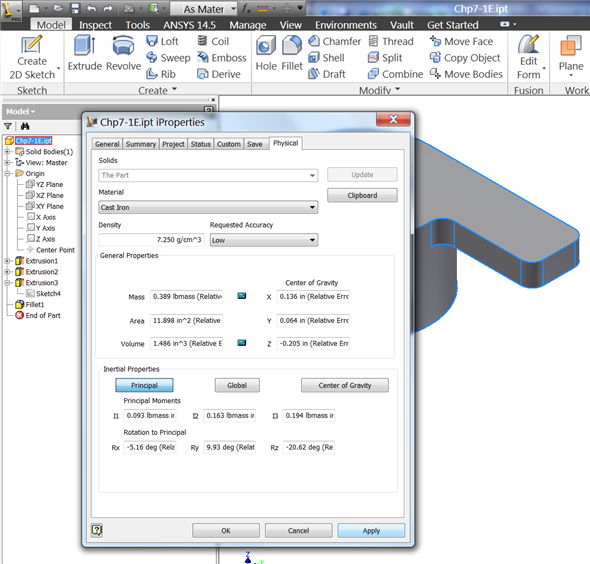Screen dimensions: 590x564
Task: Confirm iProperties with OK
Action: coord(226,531)
